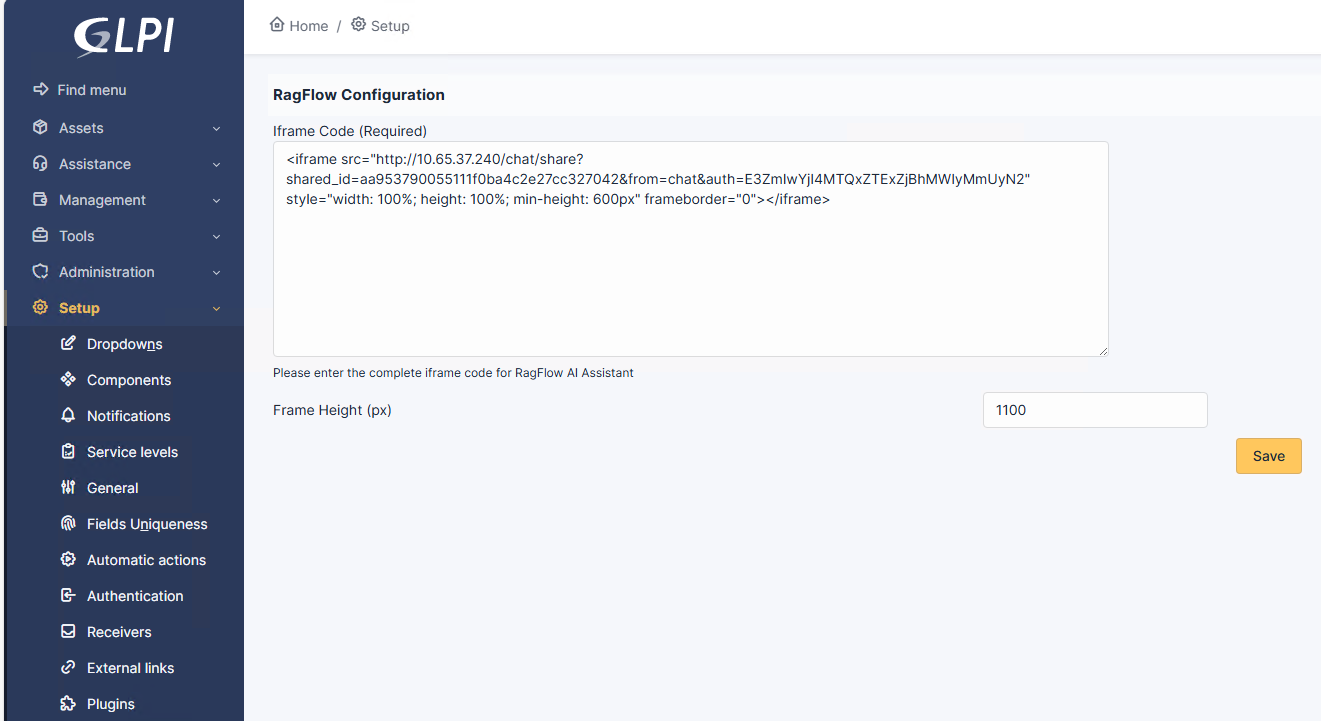
Task: Click the Administration shield icon
Action: [x=40, y=272]
